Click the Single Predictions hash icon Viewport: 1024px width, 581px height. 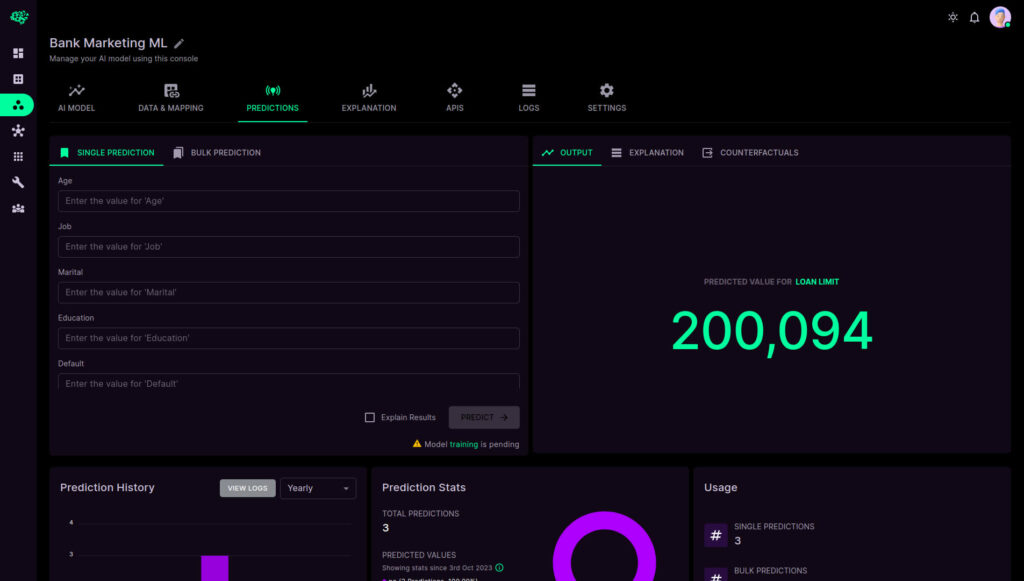point(716,535)
